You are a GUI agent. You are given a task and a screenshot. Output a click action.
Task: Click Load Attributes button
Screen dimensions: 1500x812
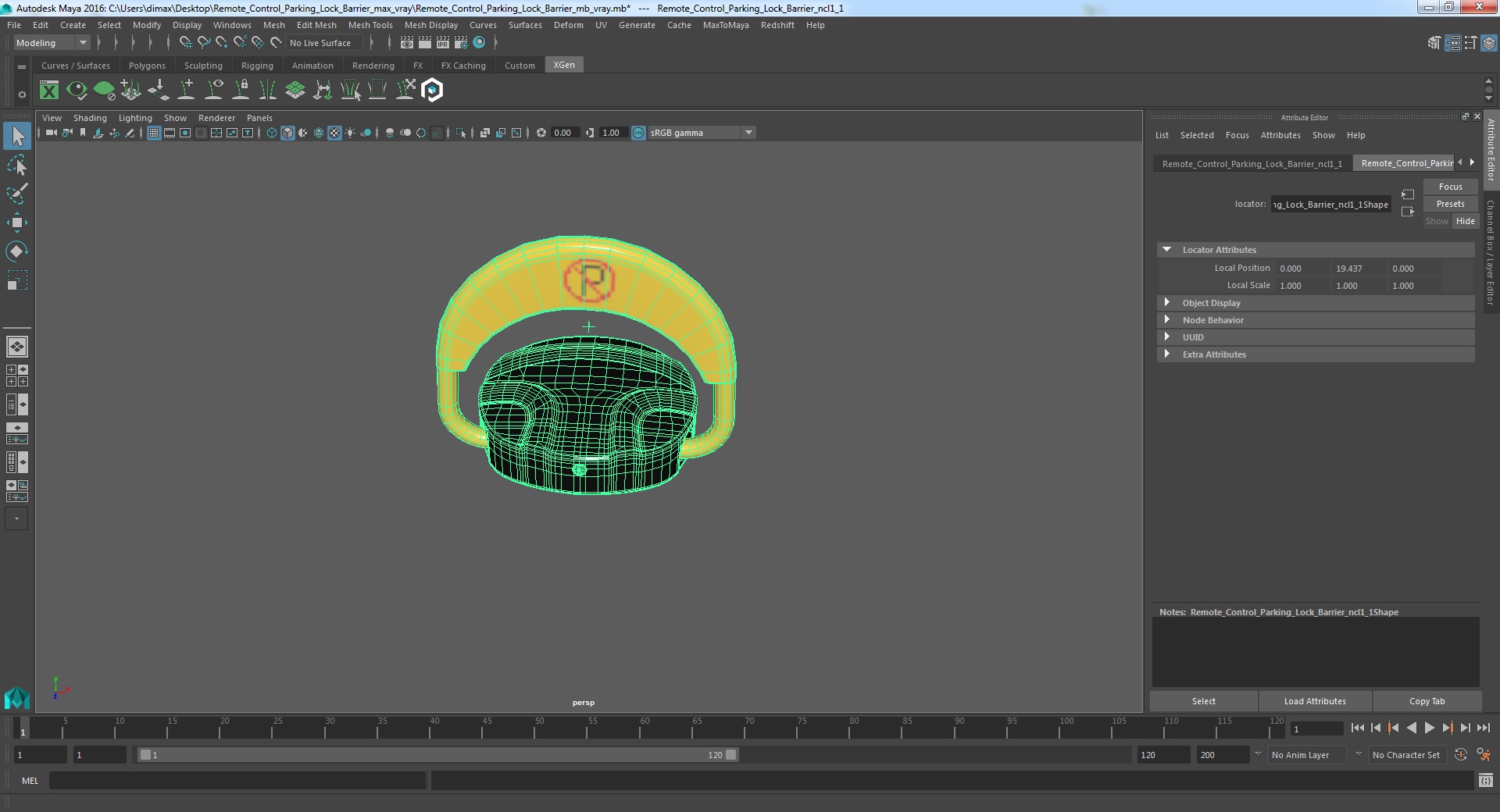click(1315, 701)
